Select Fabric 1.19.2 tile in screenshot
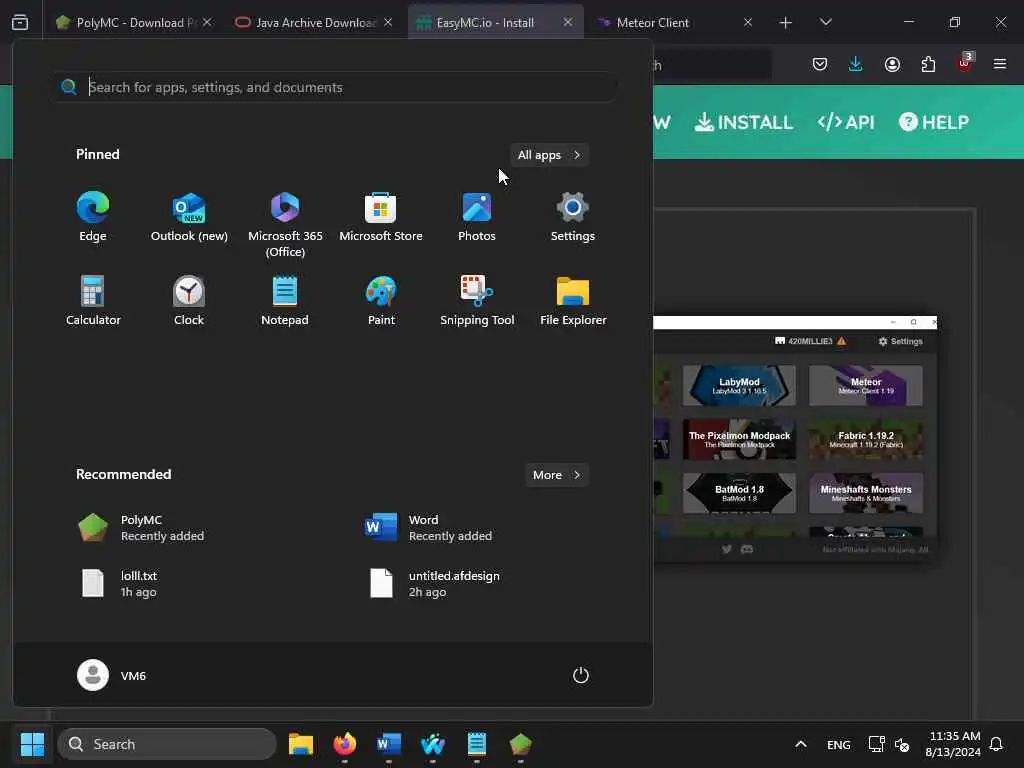This screenshot has width=1024, height=768. (x=866, y=440)
